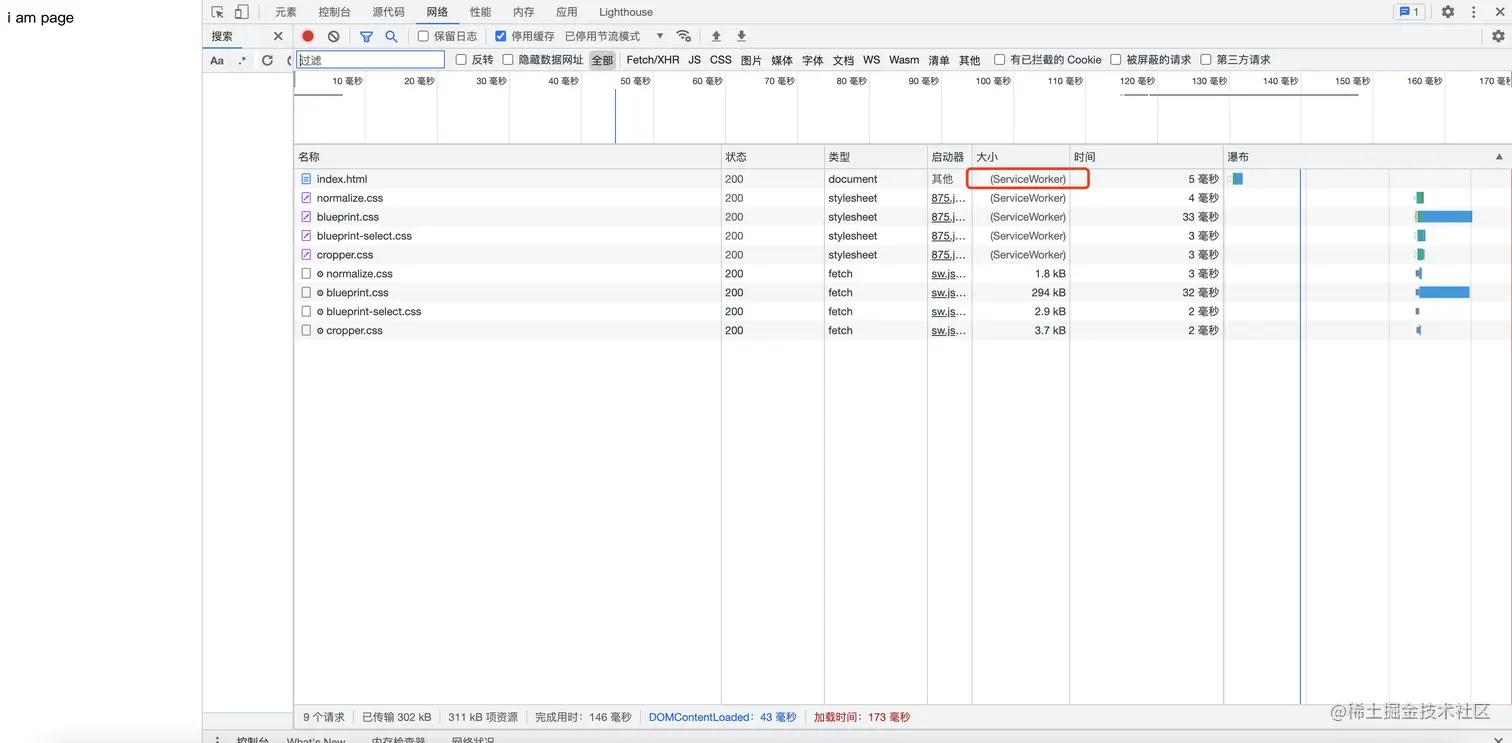Select the index.html document icon
Viewport: 1512px width, 743px height.
(306, 179)
